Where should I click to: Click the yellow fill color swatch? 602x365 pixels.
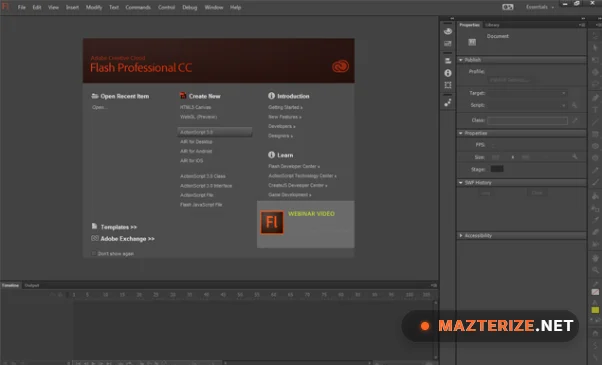[x=595, y=310]
